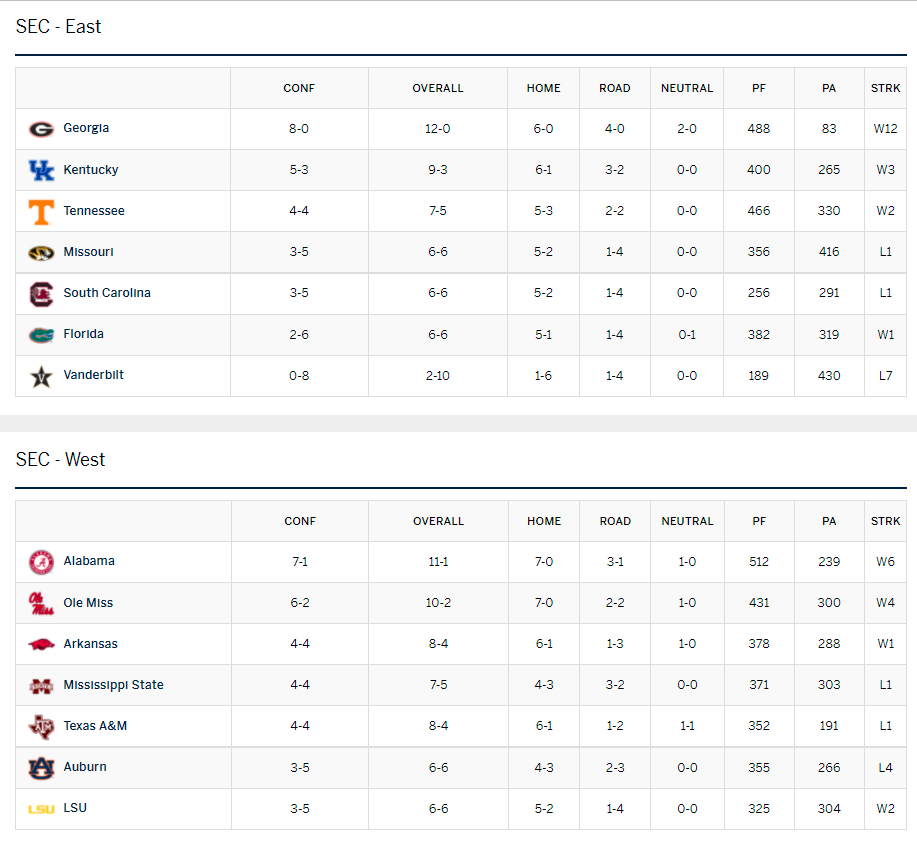Click the Arkansas Razorbacks hog logo
The height and width of the screenshot is (845, 917).
click(x=41, y=644)
